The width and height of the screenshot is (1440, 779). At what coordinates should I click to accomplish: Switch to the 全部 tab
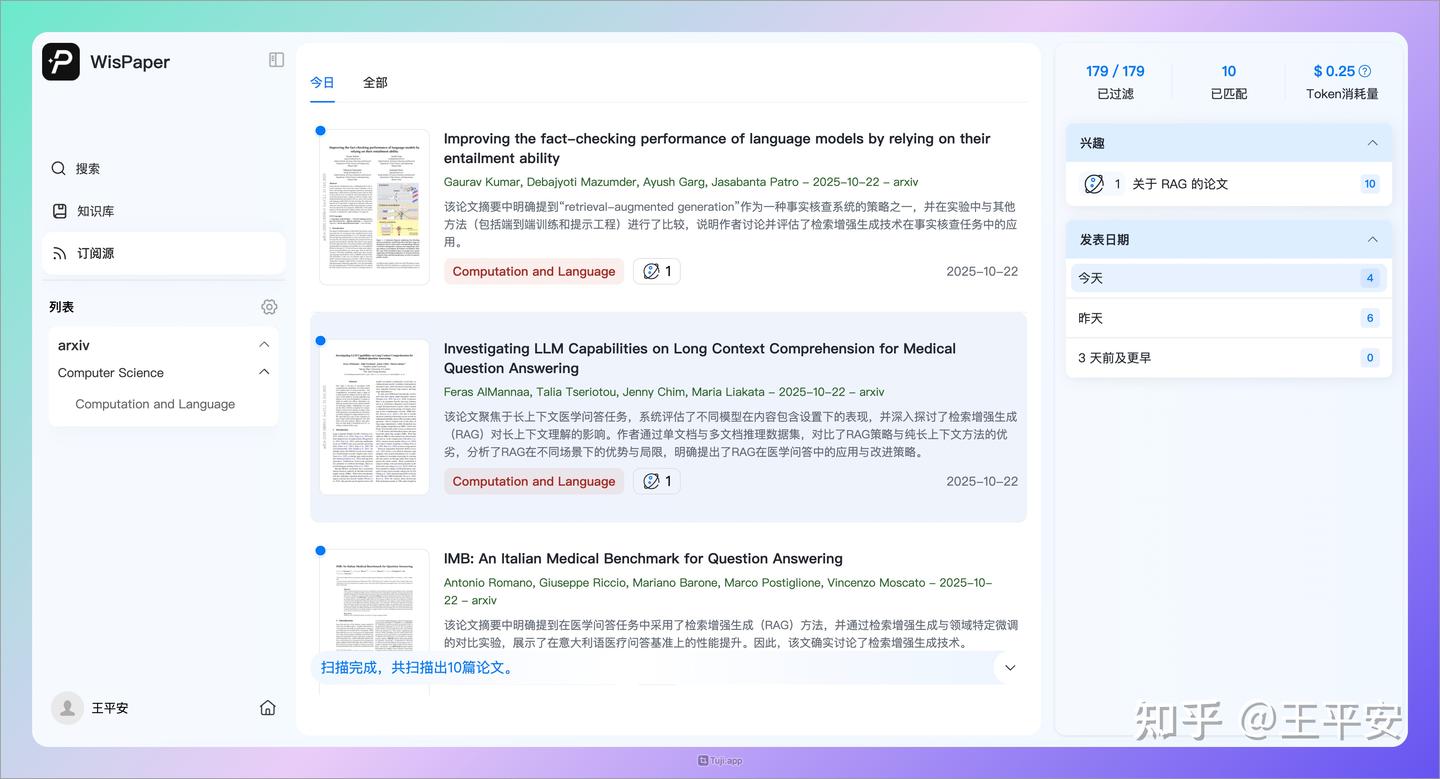point(375,82)
